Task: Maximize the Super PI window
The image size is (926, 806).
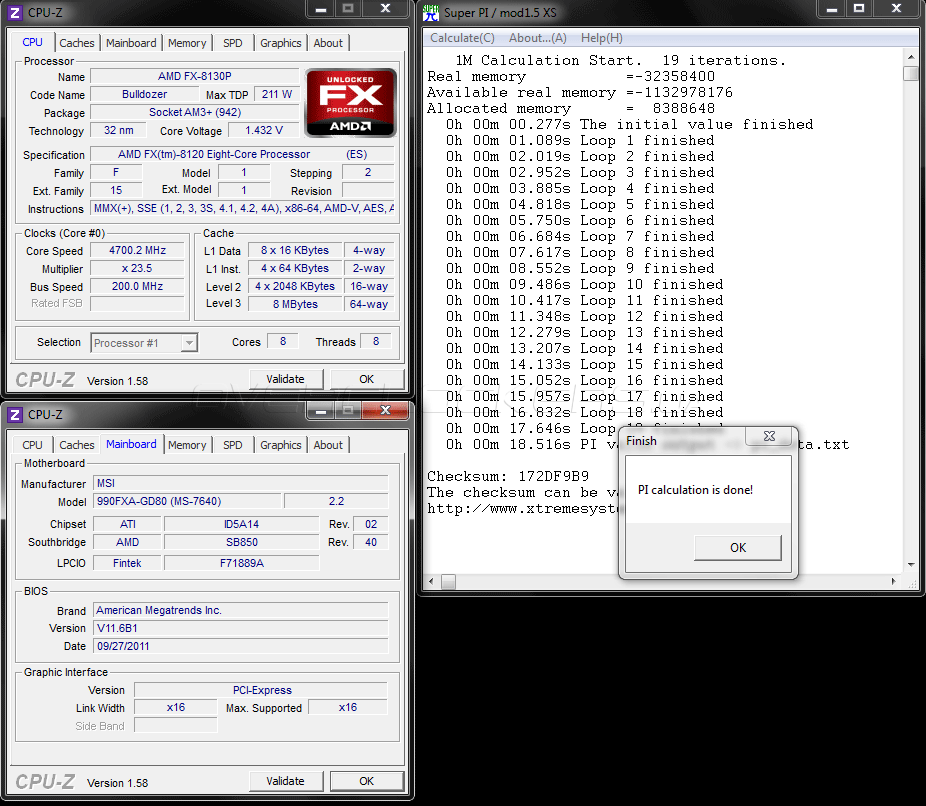Action: tap(859, 9)
